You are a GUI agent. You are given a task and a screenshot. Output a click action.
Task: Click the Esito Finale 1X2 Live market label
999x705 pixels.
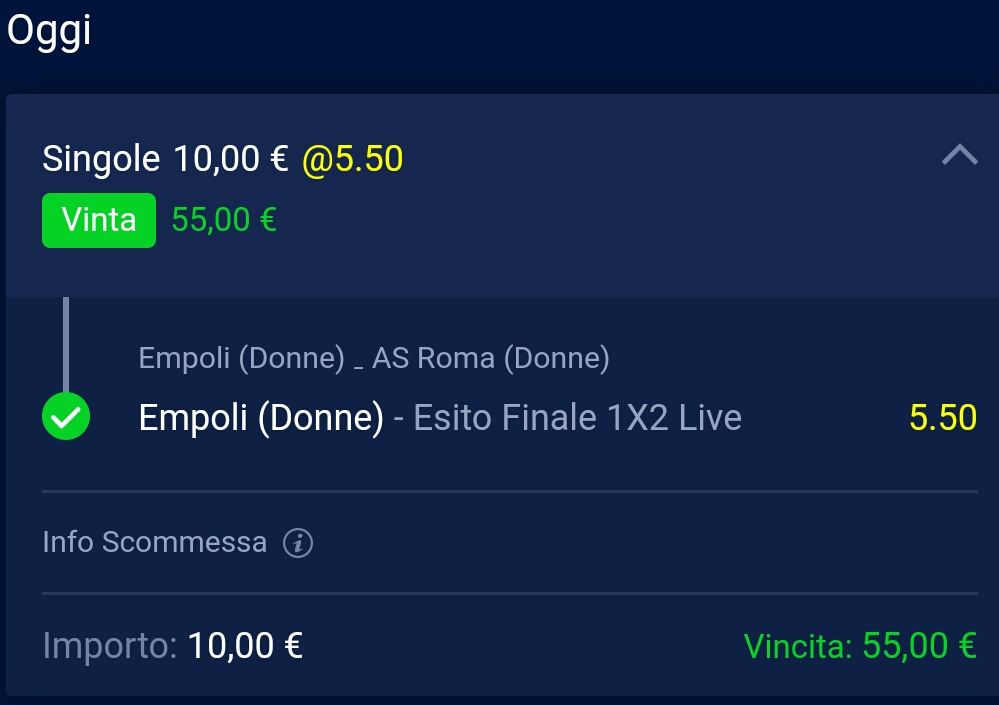click(577, 418)
